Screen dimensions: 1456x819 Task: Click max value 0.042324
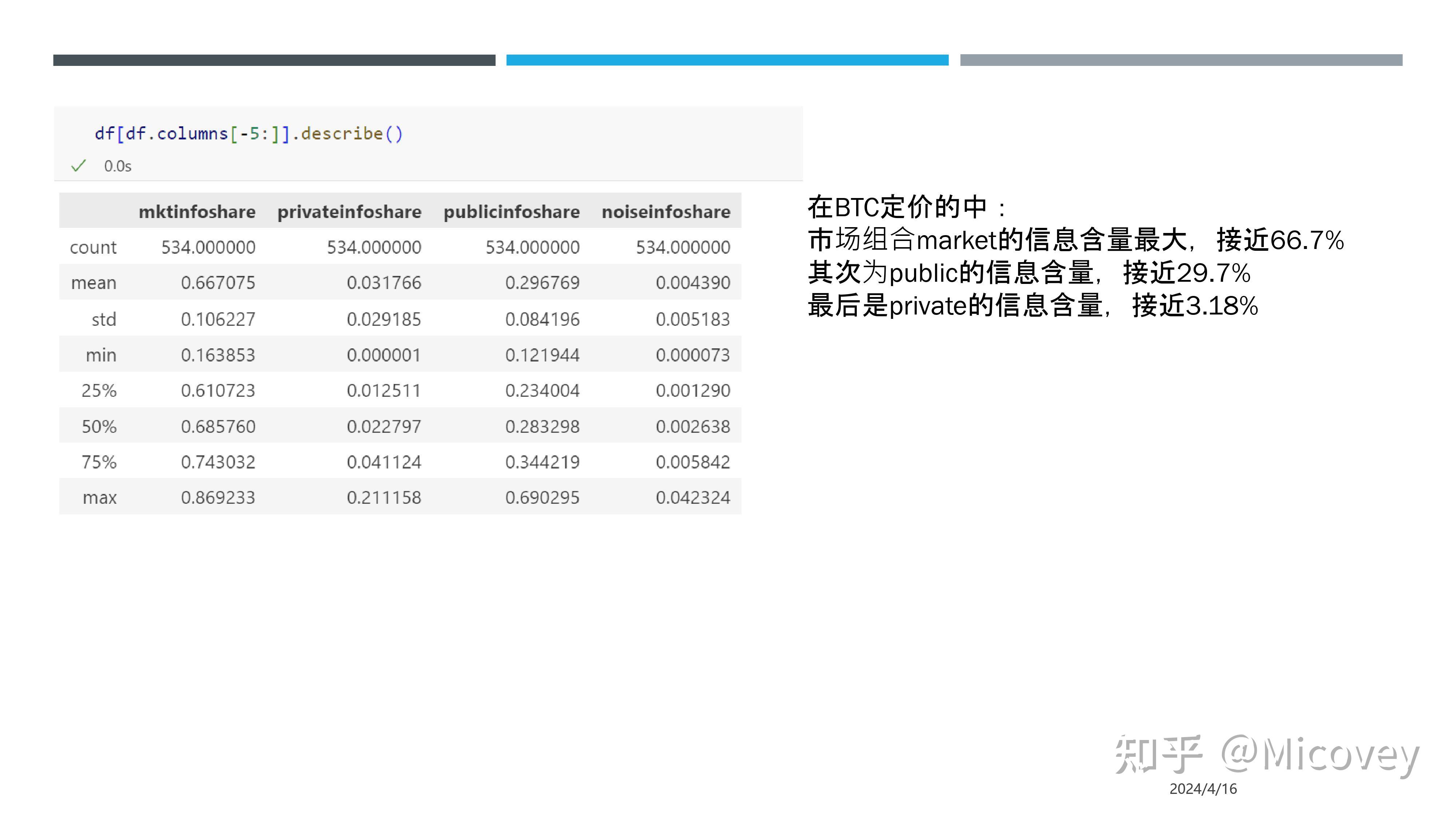click(693, 498)
